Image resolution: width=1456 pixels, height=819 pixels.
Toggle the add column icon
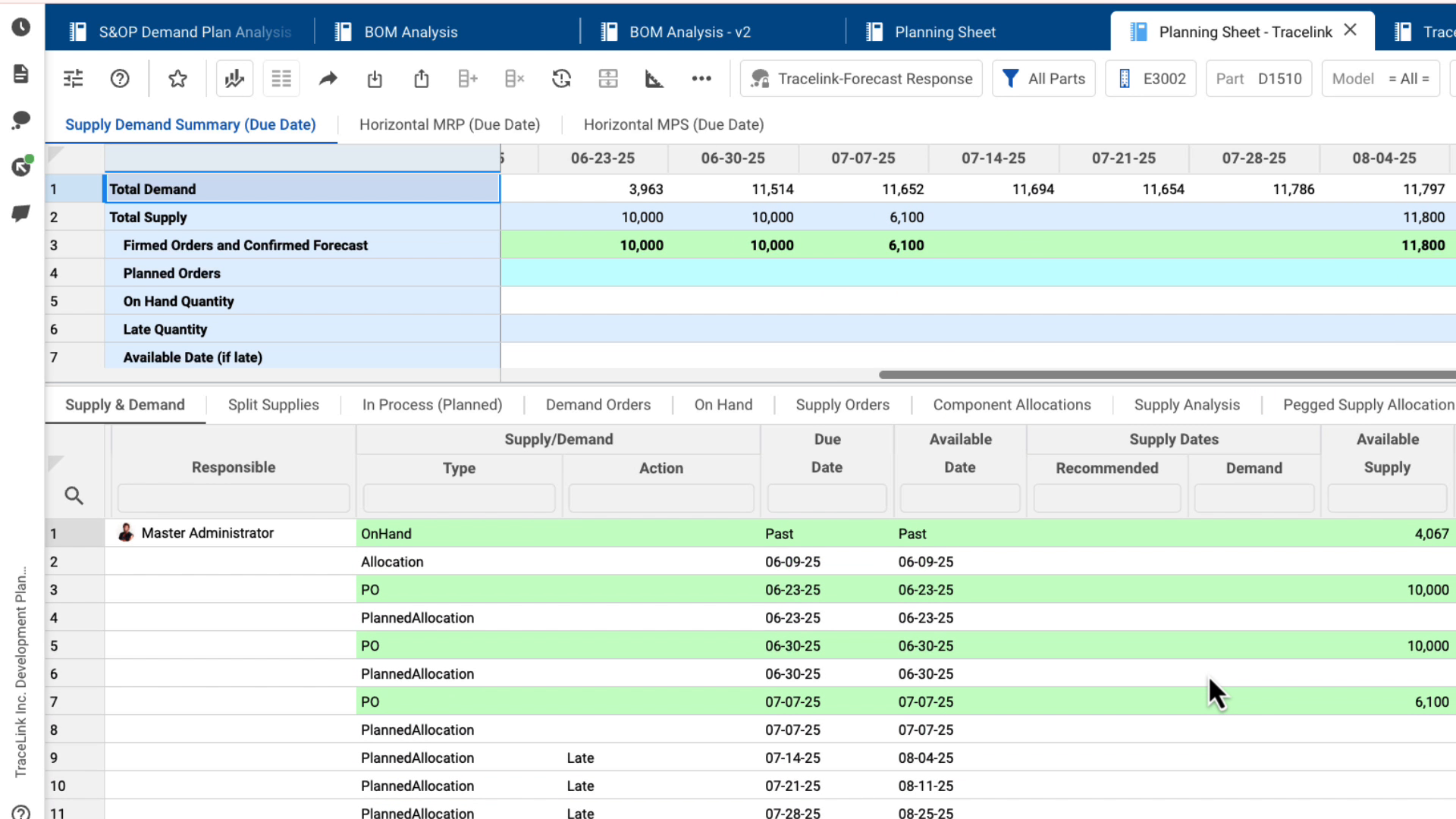tap(467, 78)
